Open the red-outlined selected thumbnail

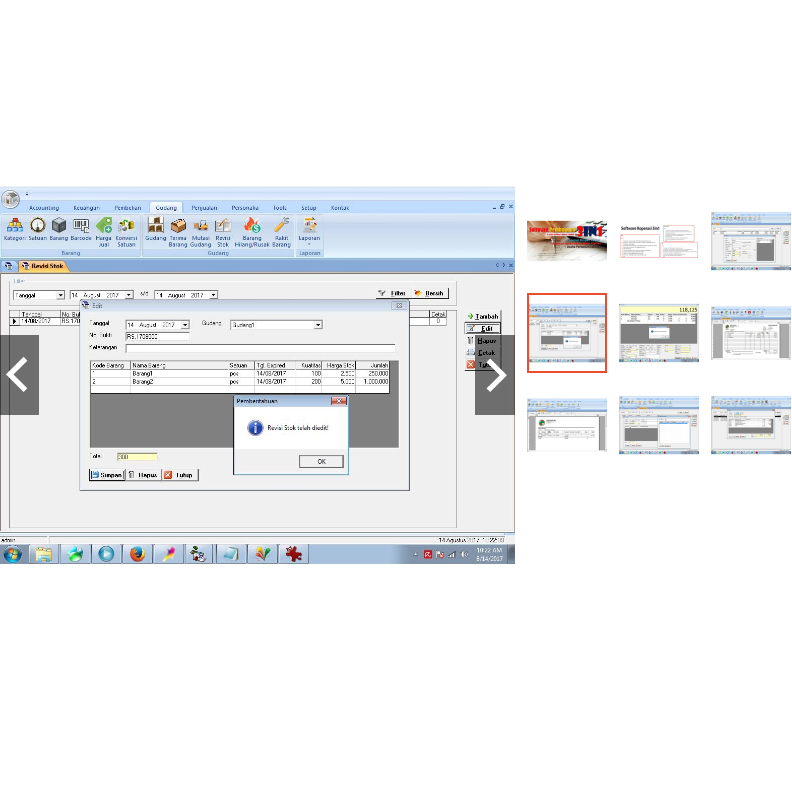[x=567, y=333]
